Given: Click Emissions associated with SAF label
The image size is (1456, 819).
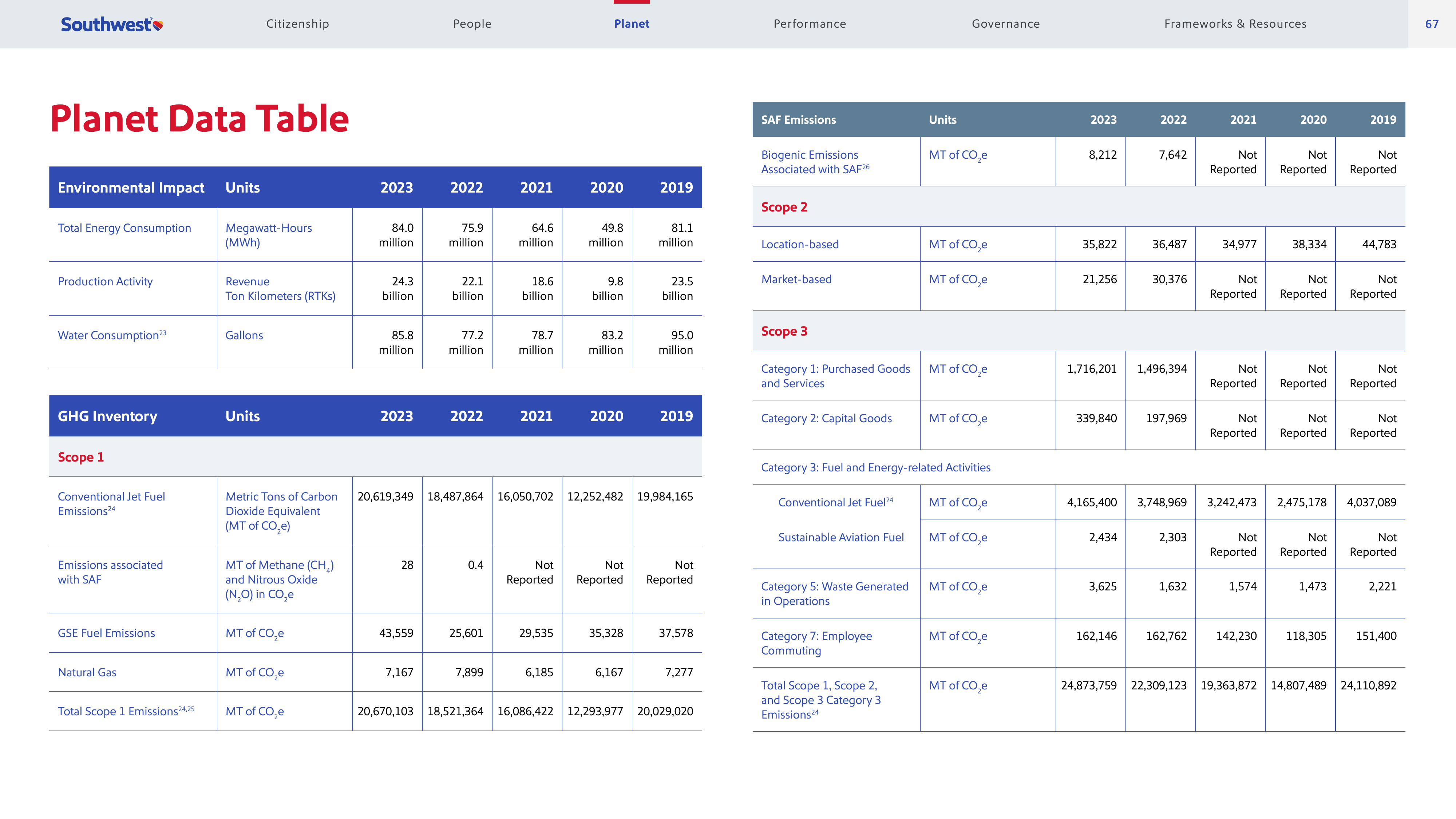Looking at the screenshot, I should [110, 572].
